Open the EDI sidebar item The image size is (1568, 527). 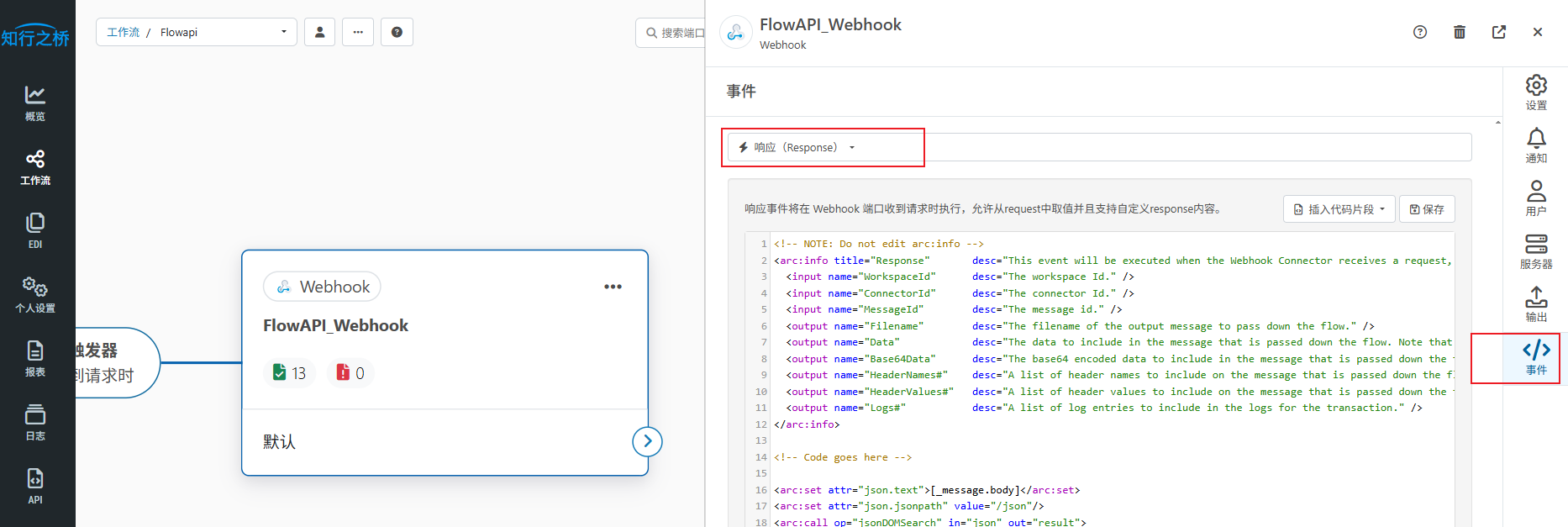(x=35, y=231)
